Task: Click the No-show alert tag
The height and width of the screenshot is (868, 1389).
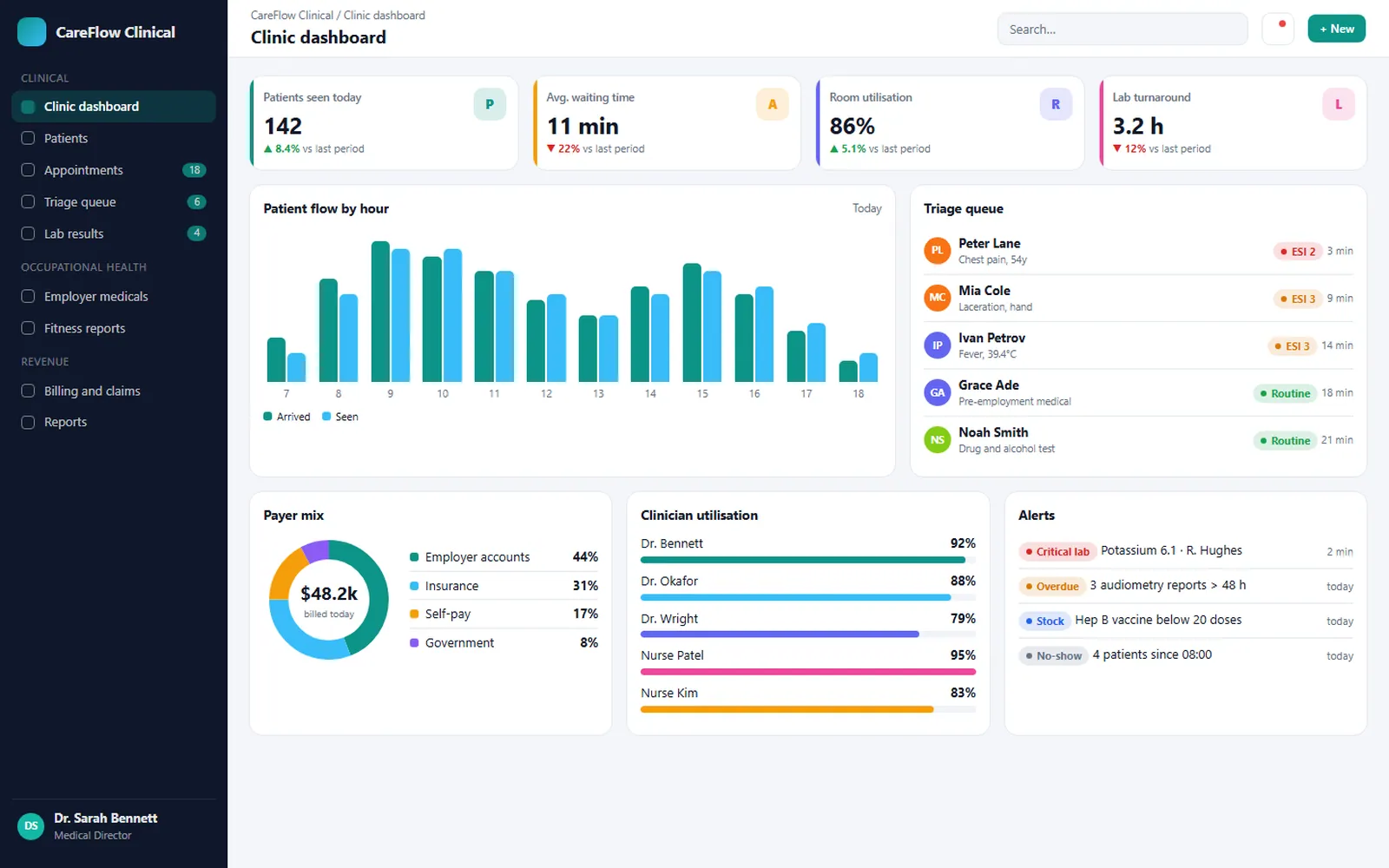Action: tap(1053, 655)
